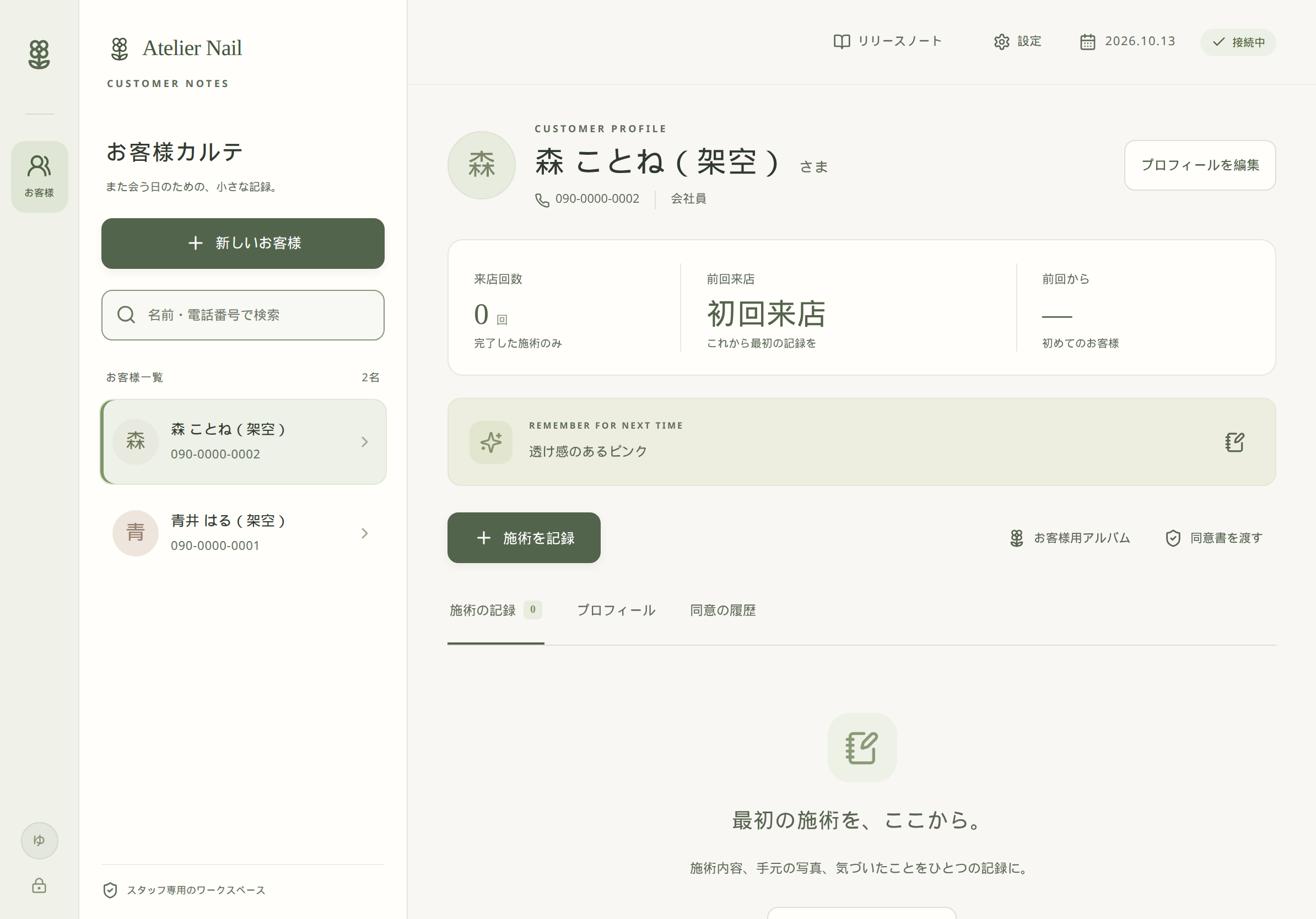Open リリースノート book icon

tap(842, 42)
